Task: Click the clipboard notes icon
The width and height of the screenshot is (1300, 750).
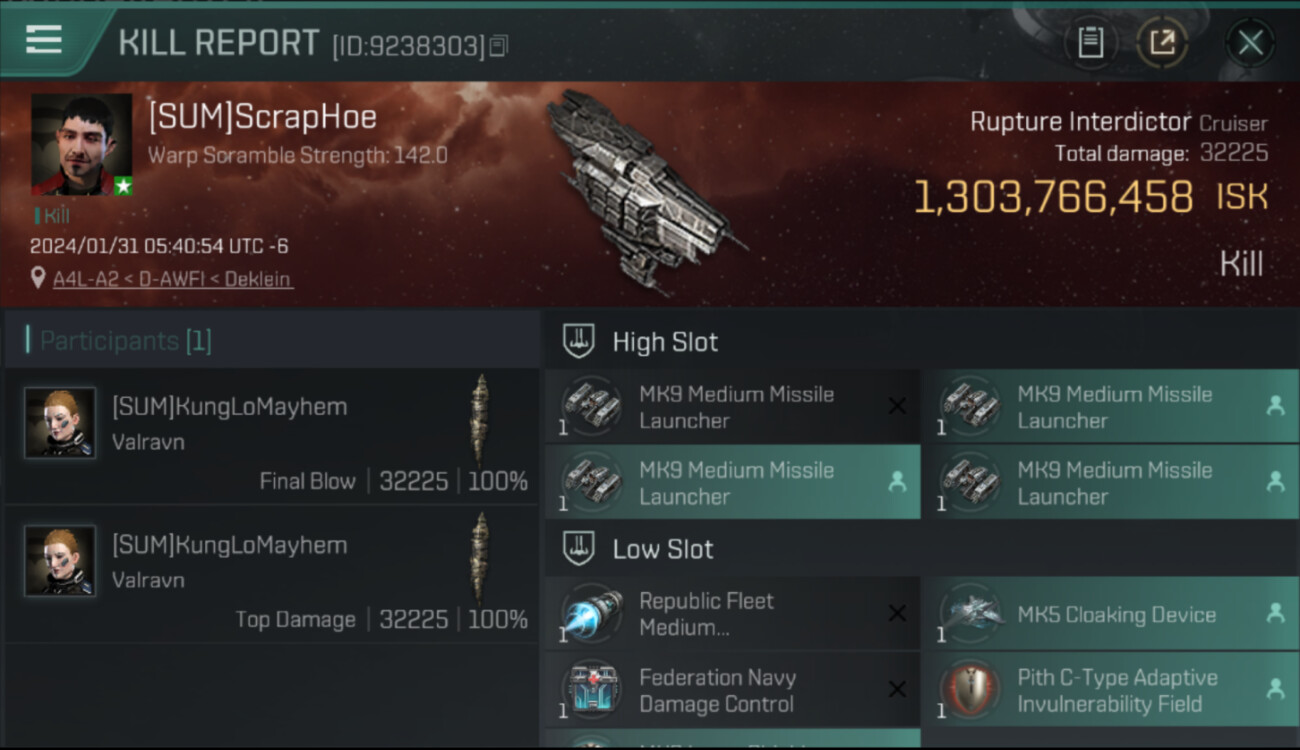Action: point(1090,42)
